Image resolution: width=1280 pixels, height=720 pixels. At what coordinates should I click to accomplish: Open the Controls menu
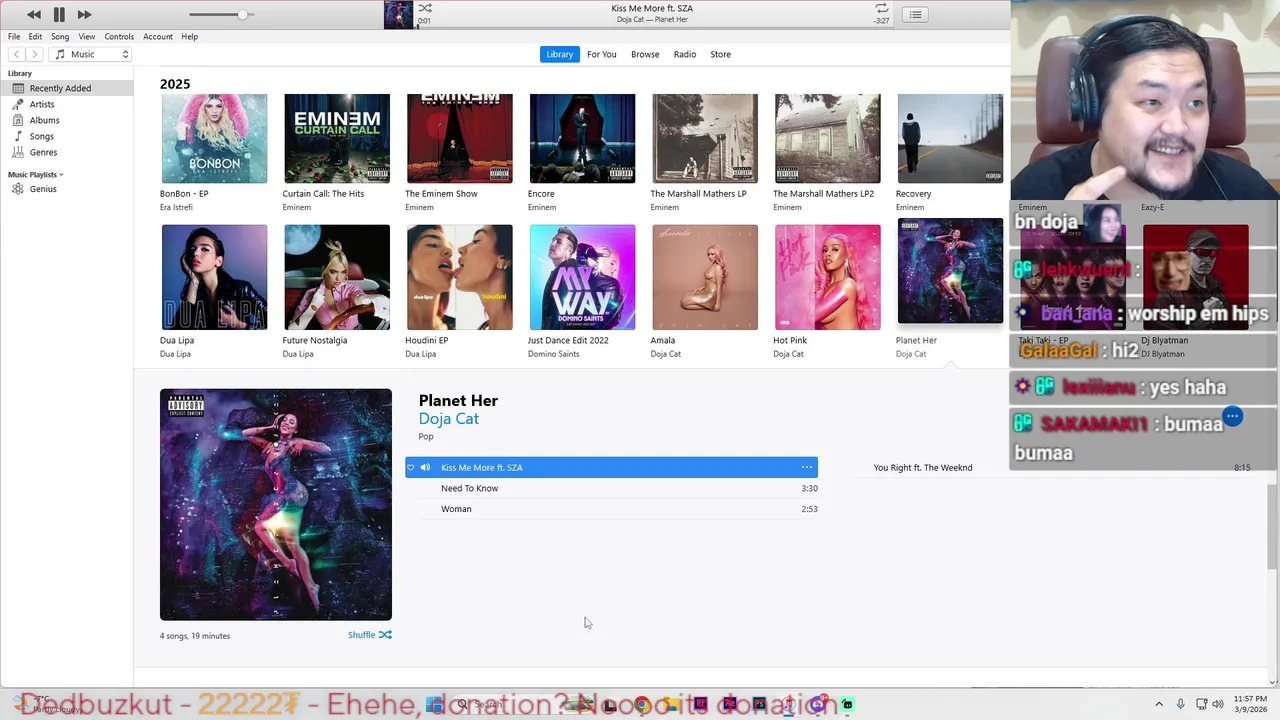119,36
